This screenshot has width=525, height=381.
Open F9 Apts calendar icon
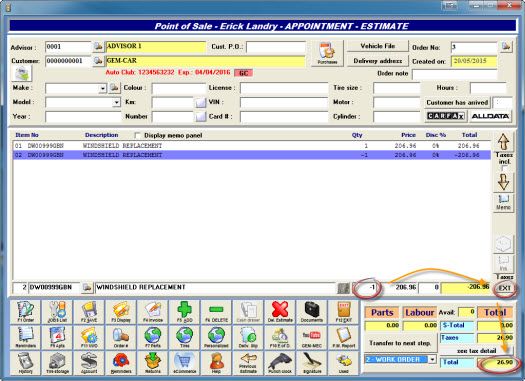[58, 337]
